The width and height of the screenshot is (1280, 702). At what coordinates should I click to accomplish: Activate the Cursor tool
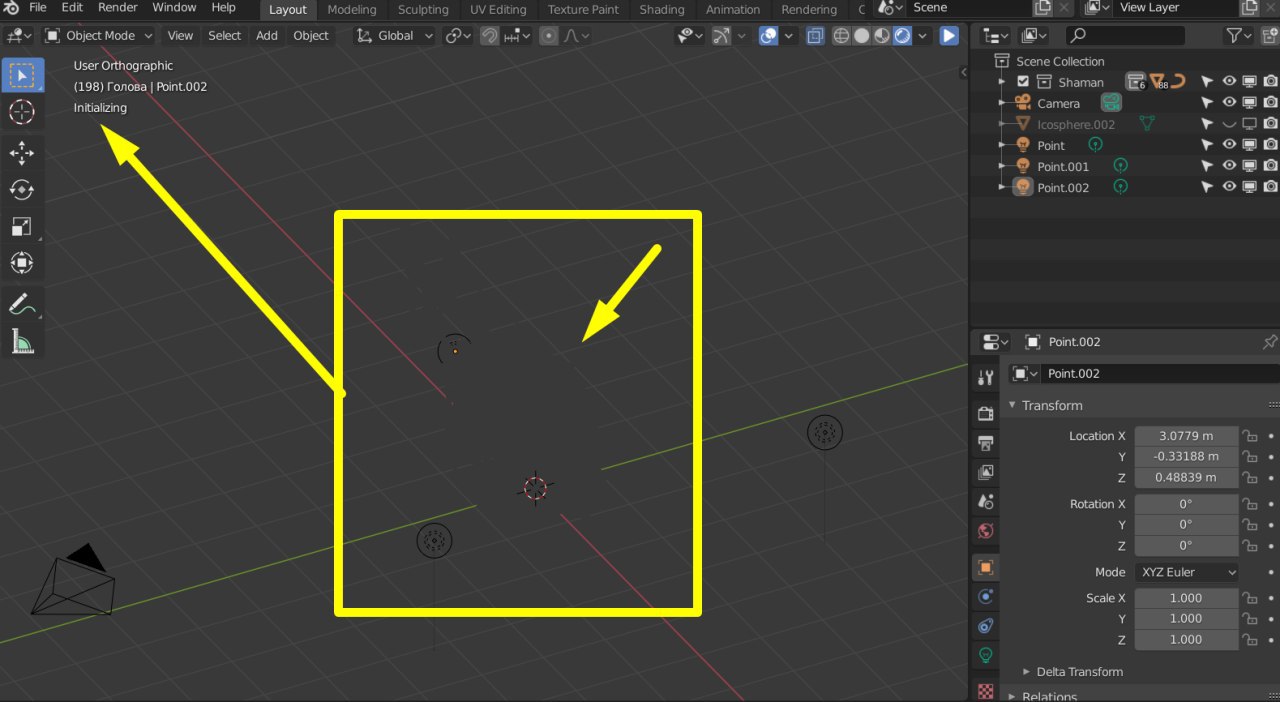click(22, 112)
